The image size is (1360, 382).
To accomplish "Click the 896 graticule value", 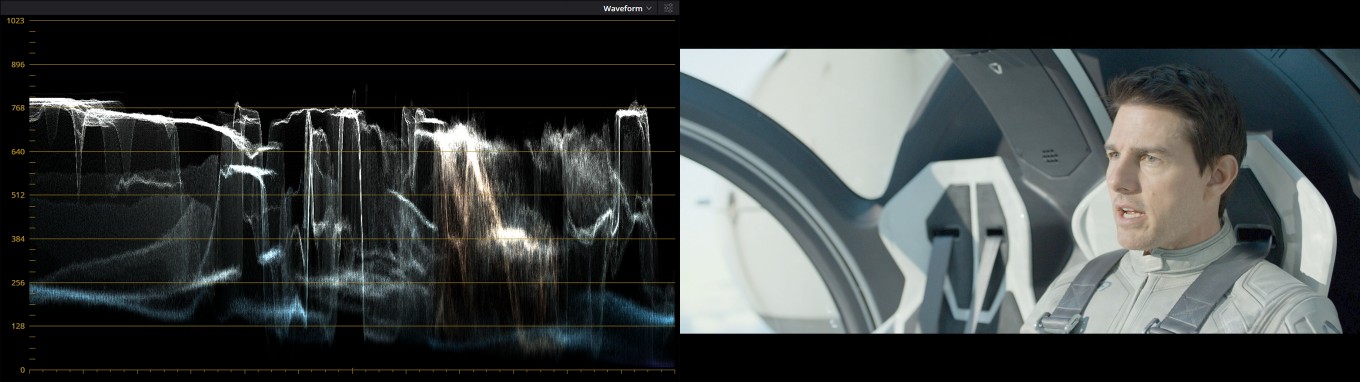I will (x=17, y=64).
